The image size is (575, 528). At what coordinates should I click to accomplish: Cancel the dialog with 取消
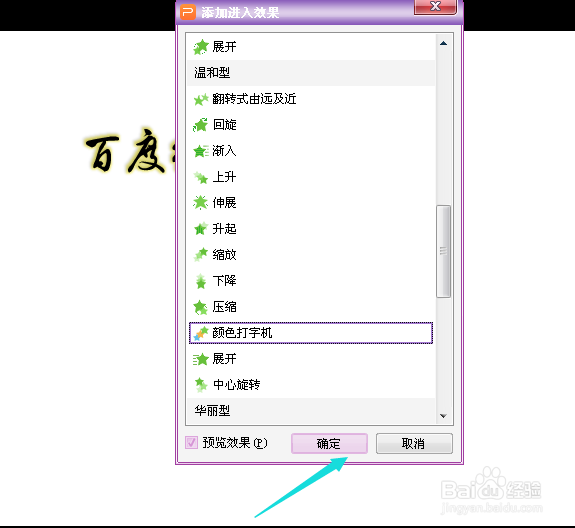[x=414, y=444]
